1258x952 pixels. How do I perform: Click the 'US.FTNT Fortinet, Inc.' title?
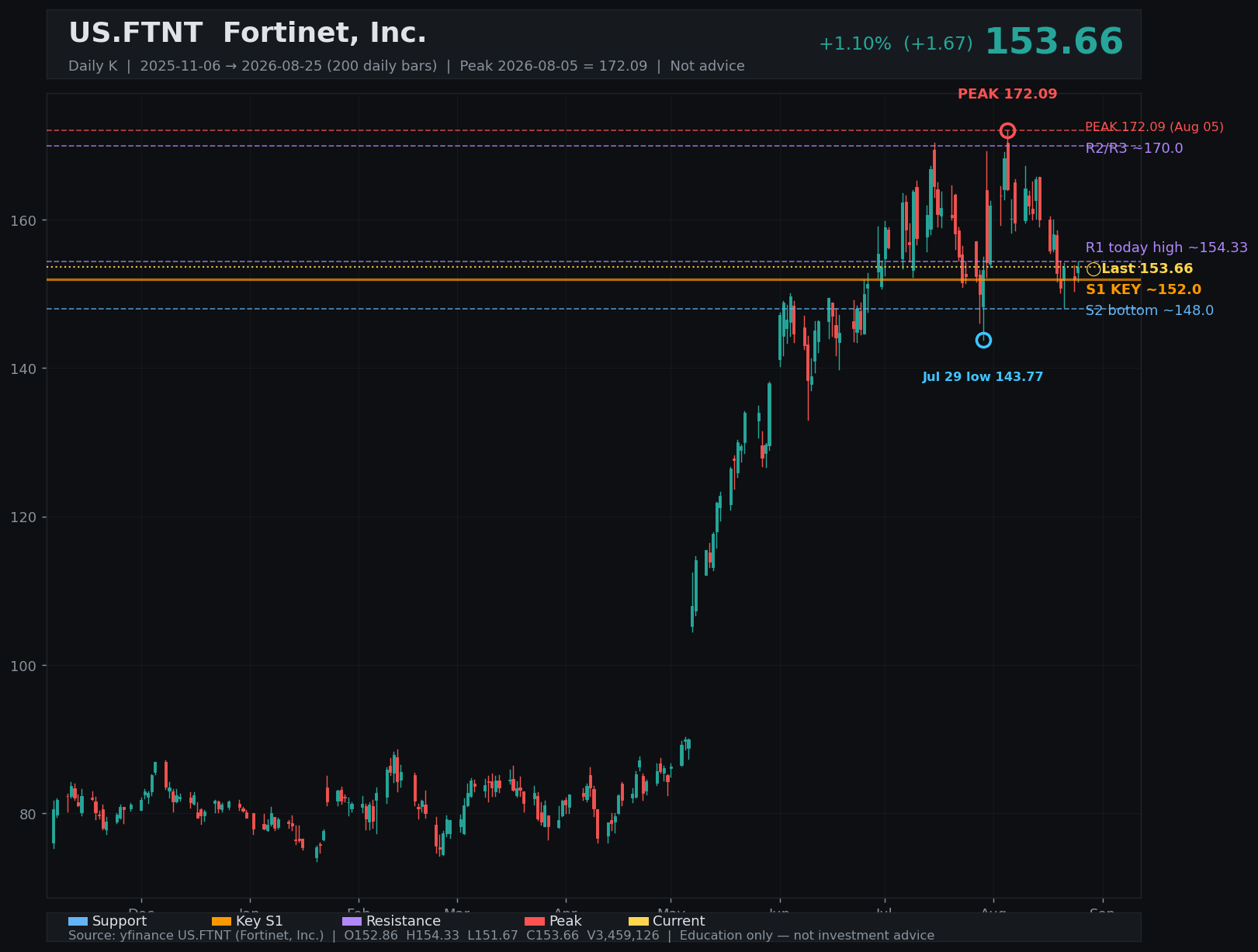[248, 33]
